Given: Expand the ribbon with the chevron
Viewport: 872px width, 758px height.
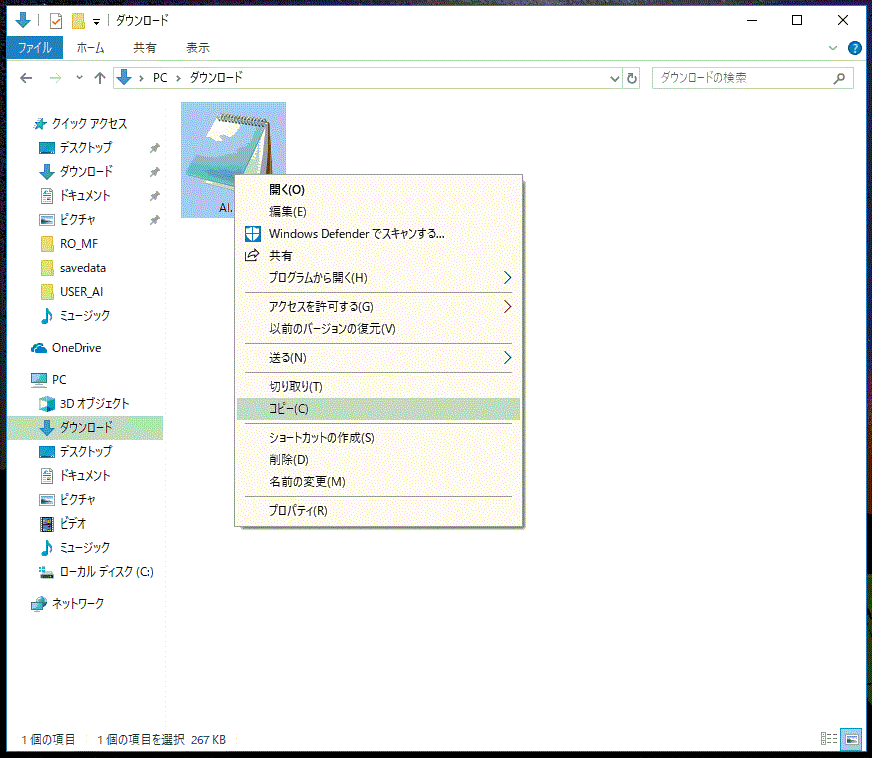Looking at the screenshot, I should (833, 48).
